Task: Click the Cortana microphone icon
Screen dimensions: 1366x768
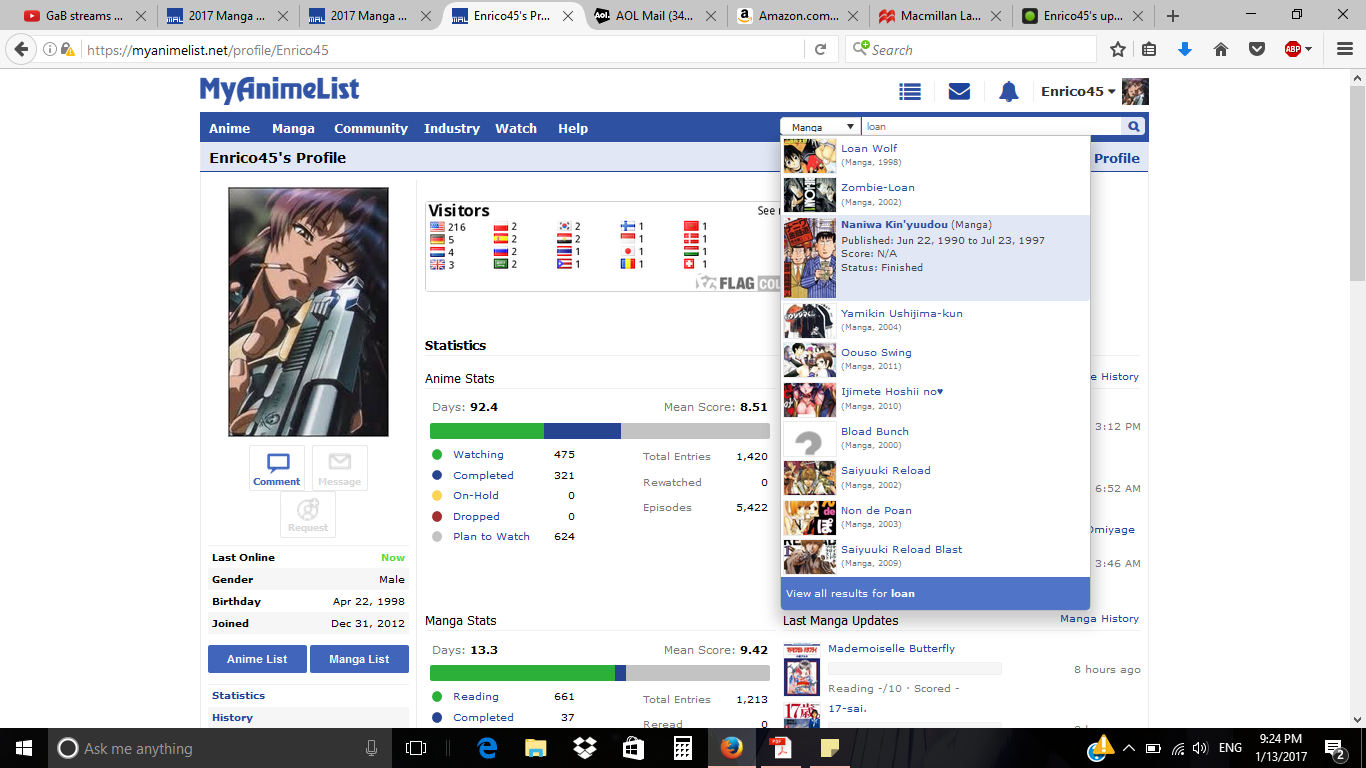Action: (x=372, y=748)
